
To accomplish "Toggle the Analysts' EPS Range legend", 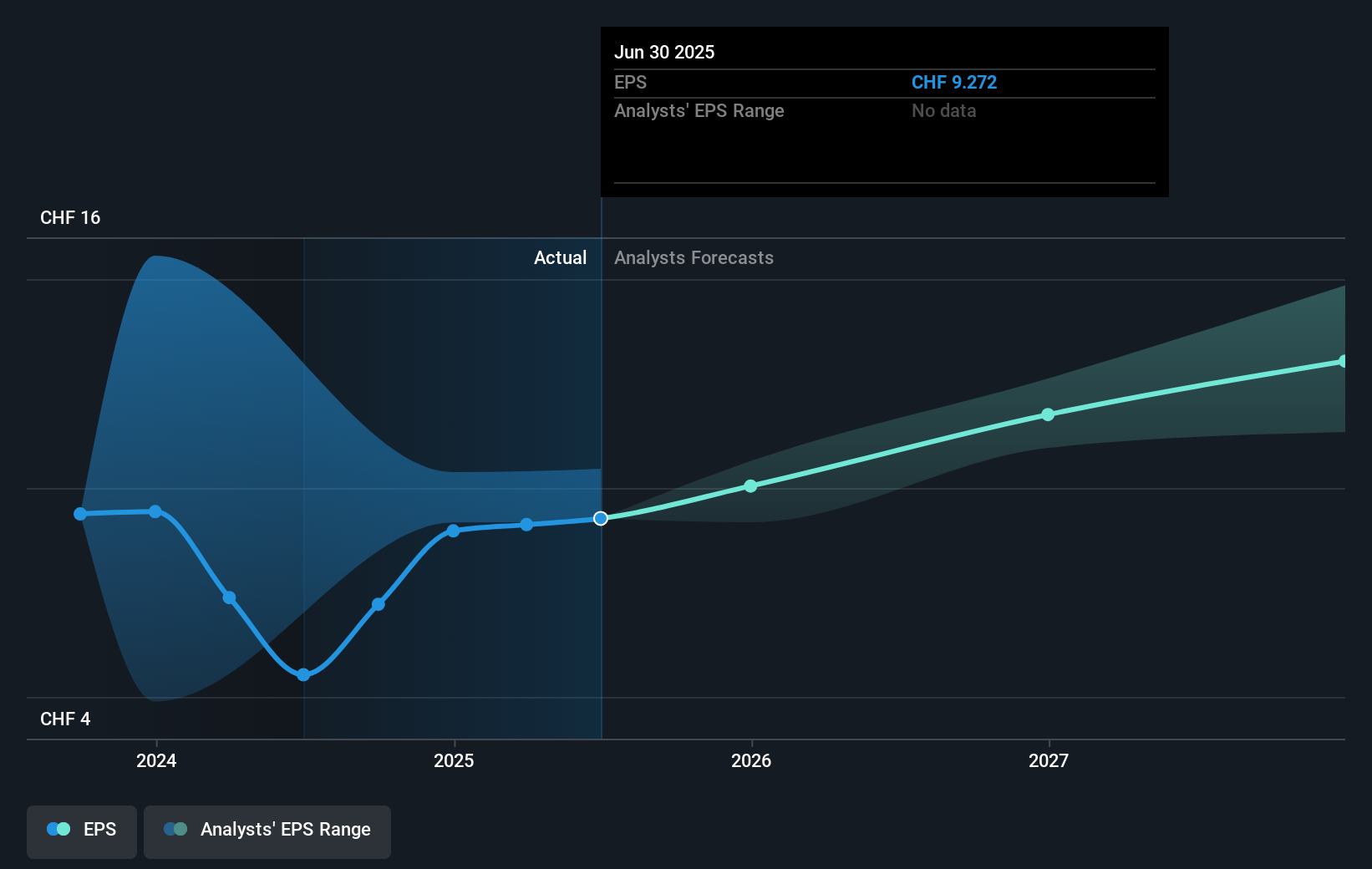I will click(x=267, y=831).
